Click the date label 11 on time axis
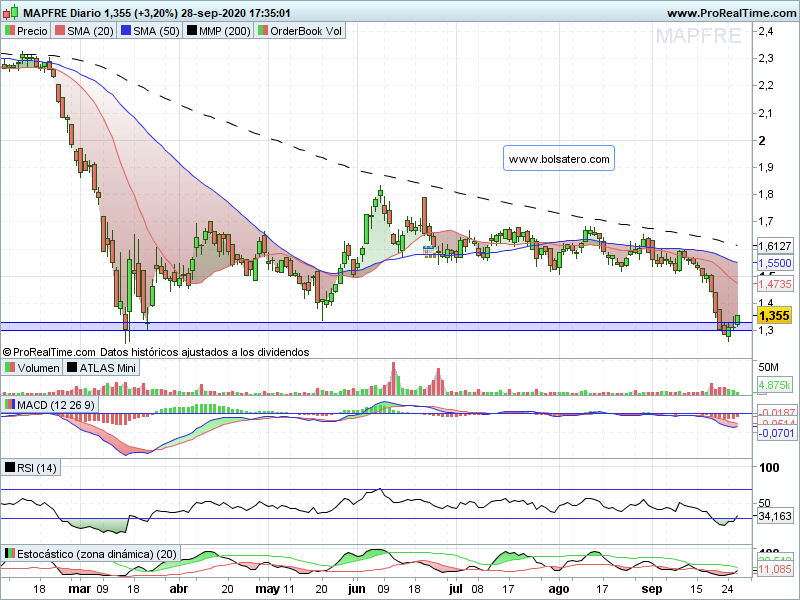 [x=288, y=589]
